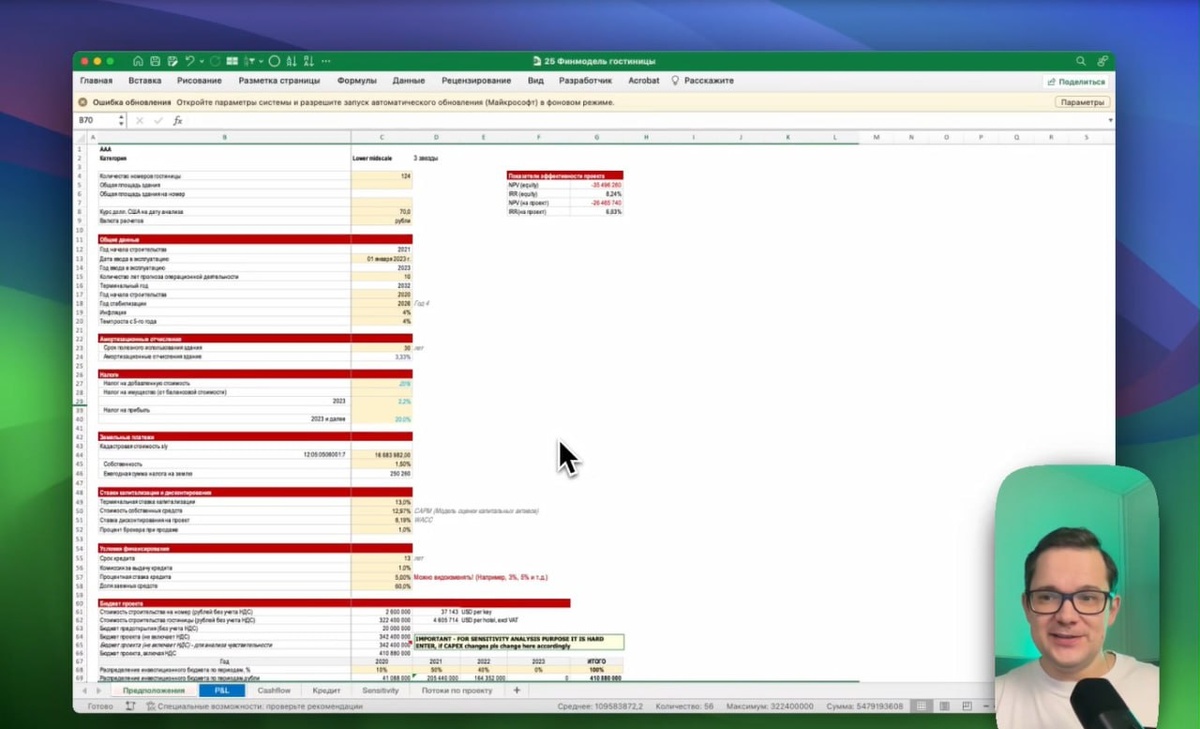Click the Сумма: 5479193608 status bar value
This screenshot has height=729, width=1200.
click(865, 706)
